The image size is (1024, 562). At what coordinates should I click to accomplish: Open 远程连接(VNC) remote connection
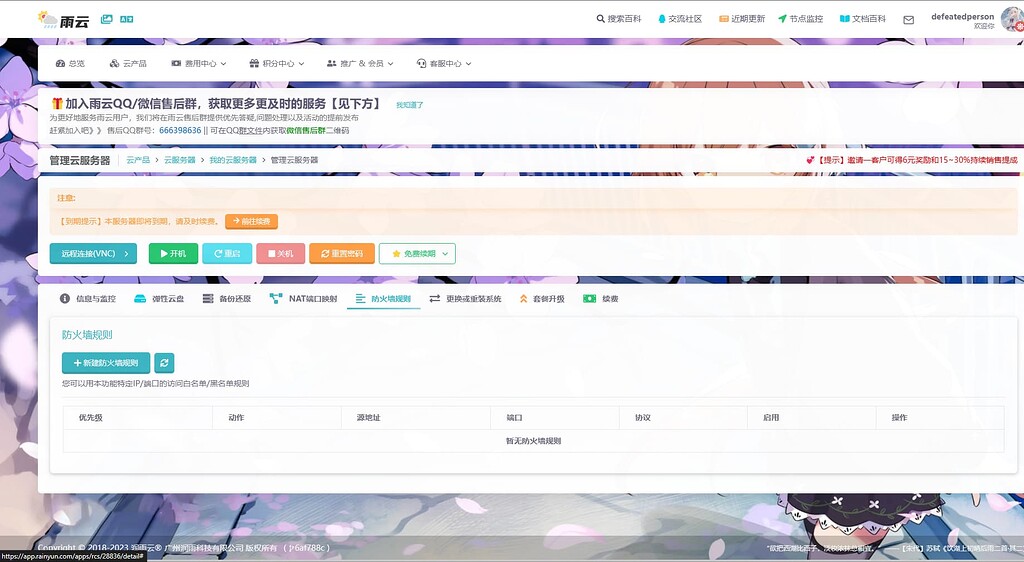pyautogui.click(x=93, y=253)
